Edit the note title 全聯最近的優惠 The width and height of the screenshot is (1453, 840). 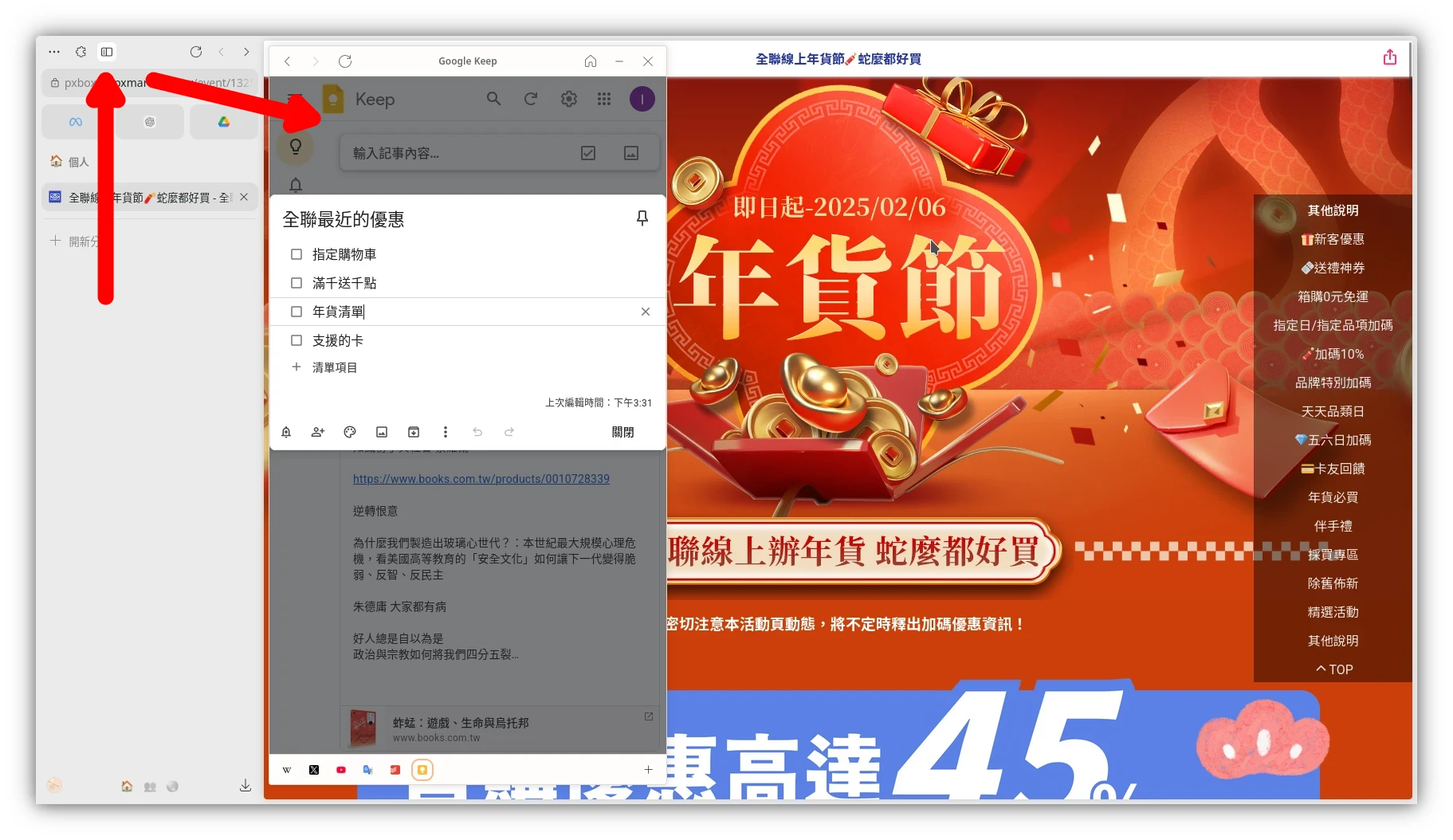click(344, 219)
